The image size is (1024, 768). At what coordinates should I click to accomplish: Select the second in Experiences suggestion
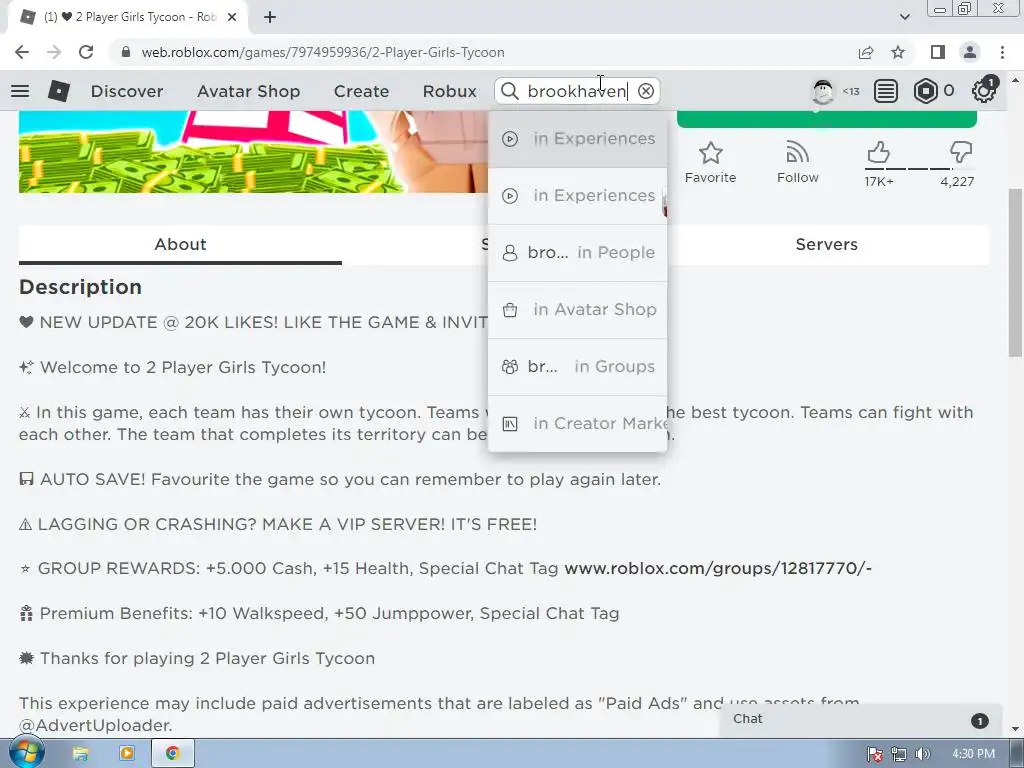point(577,196)
